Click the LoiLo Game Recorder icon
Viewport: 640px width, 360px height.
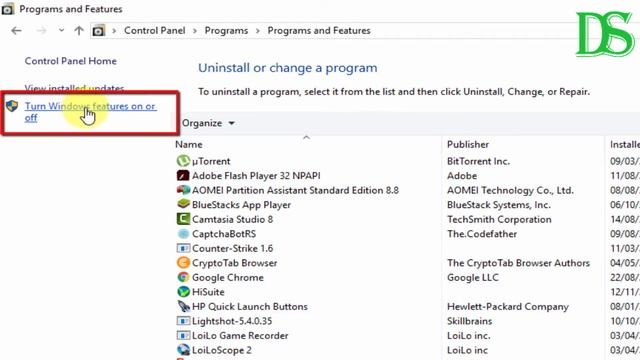click(x=183, y=336)
